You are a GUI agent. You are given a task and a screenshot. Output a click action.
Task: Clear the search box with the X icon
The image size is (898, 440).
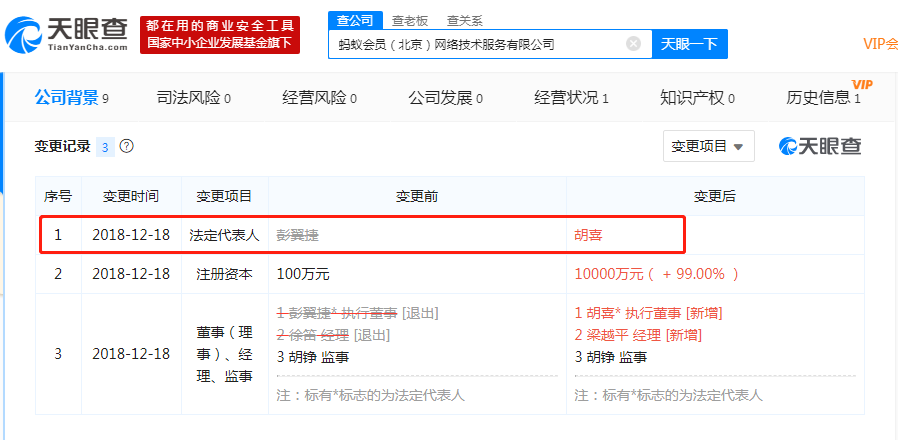[x=633, y=44]
